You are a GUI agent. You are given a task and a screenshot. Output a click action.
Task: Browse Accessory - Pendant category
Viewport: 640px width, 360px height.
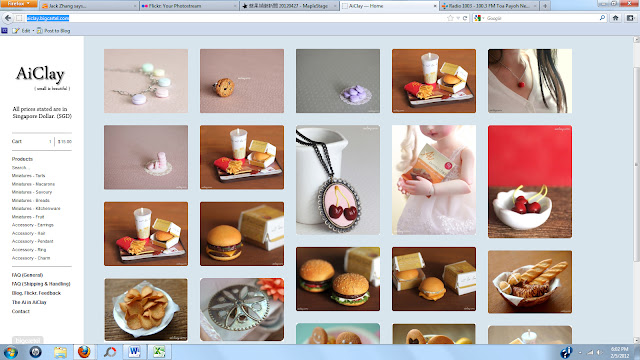33,241
